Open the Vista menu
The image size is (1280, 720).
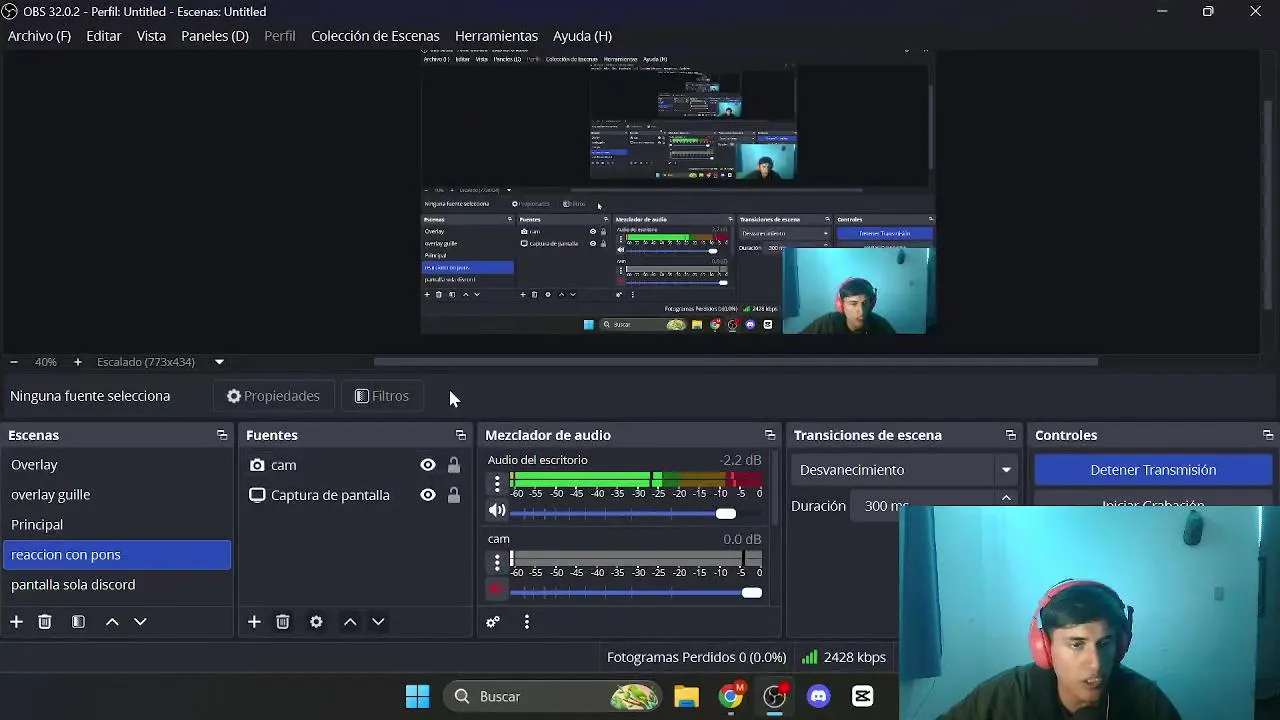coord(151,36)
